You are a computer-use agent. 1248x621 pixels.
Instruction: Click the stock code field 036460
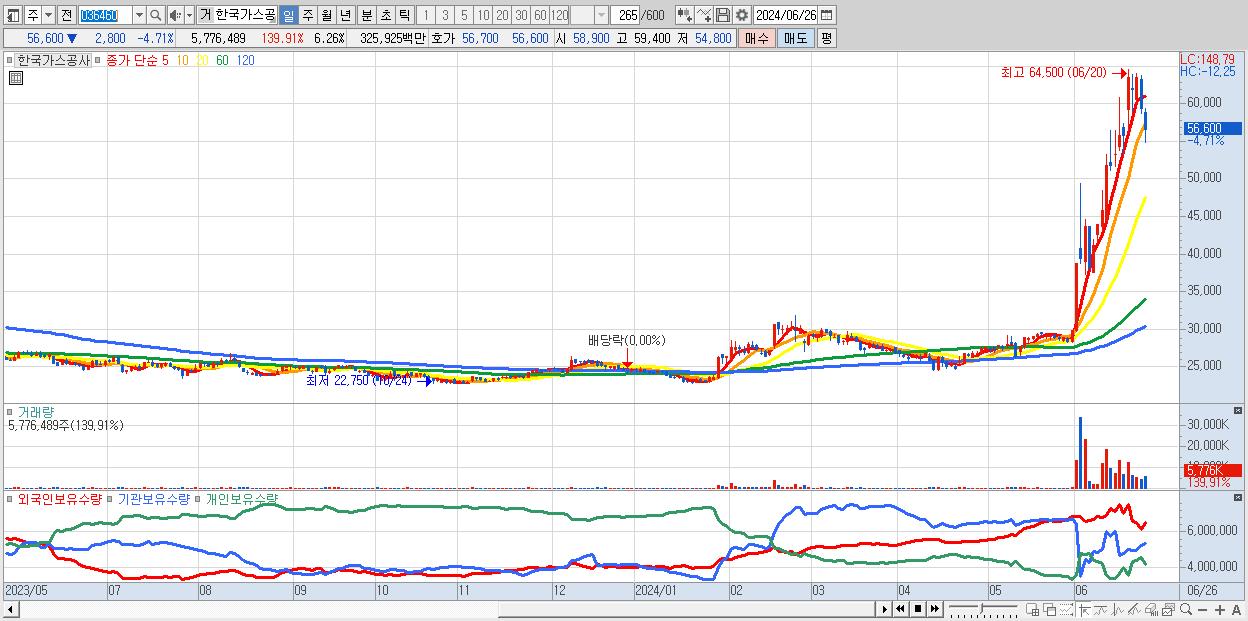tap(104, 15)
